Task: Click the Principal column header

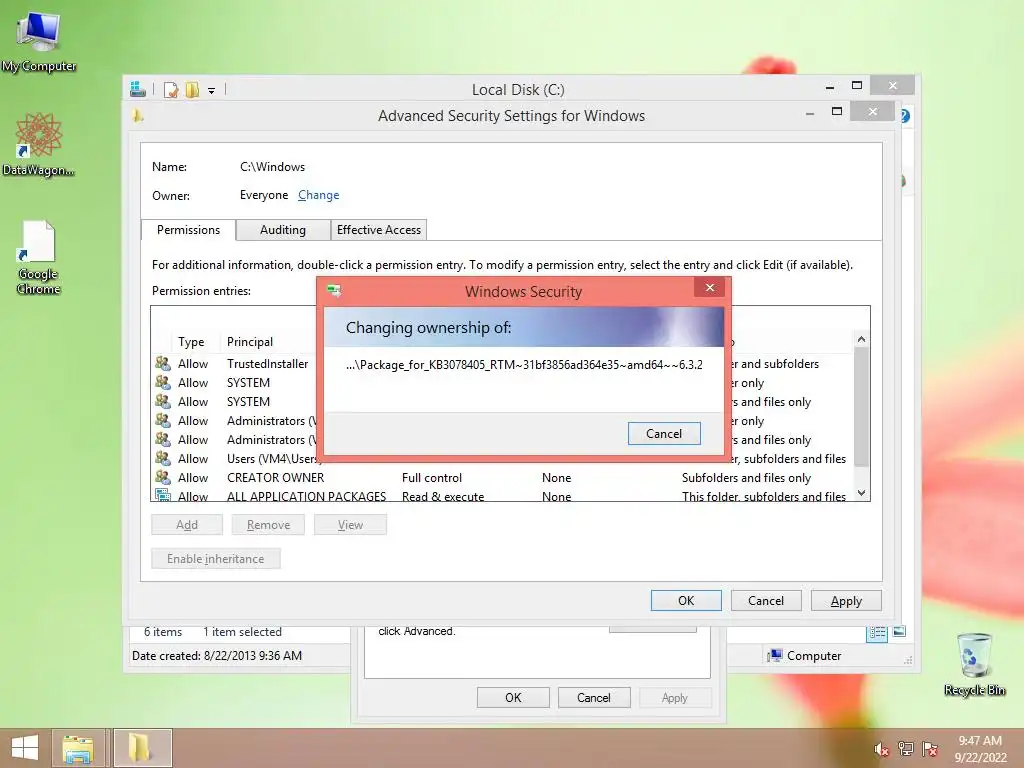Action: click(x=250, y=342)
